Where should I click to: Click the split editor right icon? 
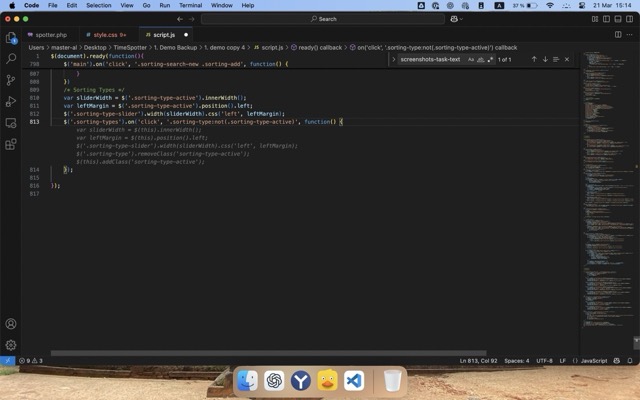[x=617, y=34]
